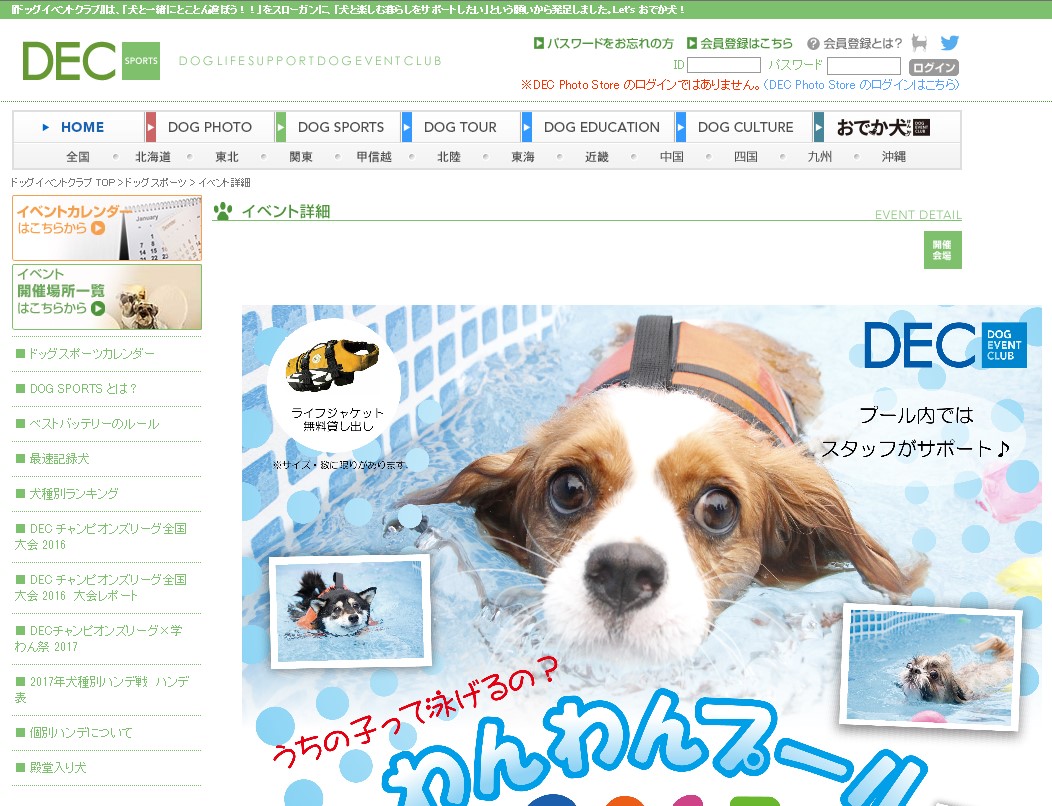The width and height of the screenshot is (1052, 806).
Task: Click the gray dog icon beside Twitter
Action: point(919,43)
